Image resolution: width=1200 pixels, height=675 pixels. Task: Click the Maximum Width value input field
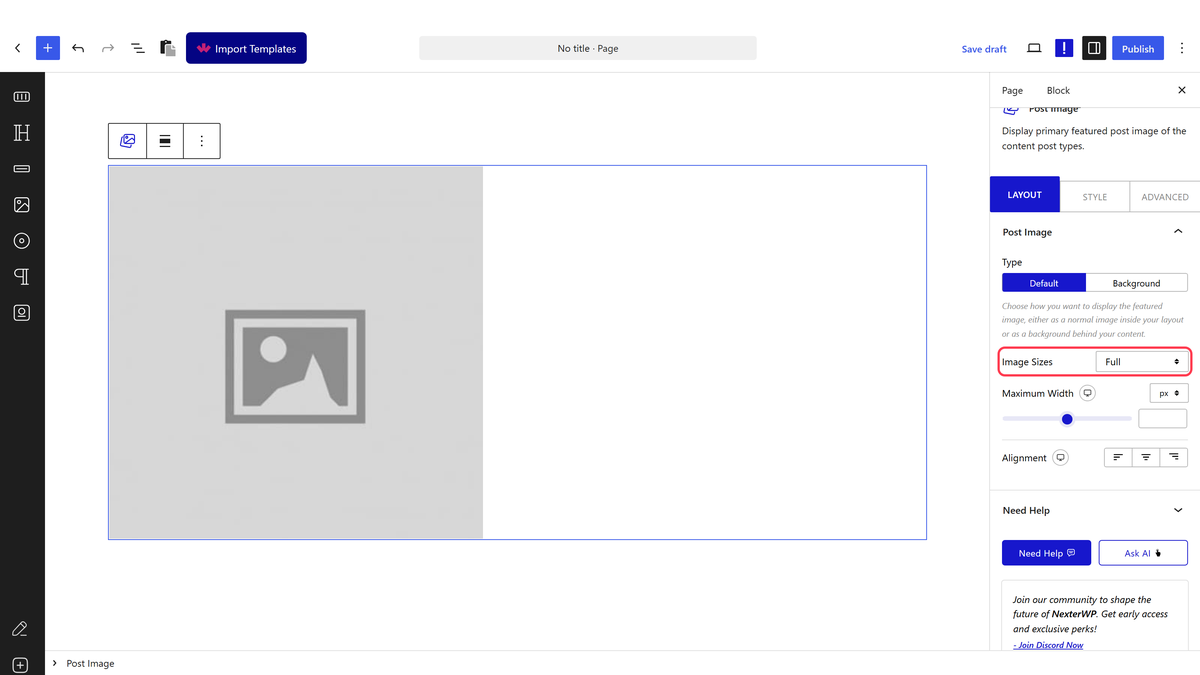pos(1163,419)
